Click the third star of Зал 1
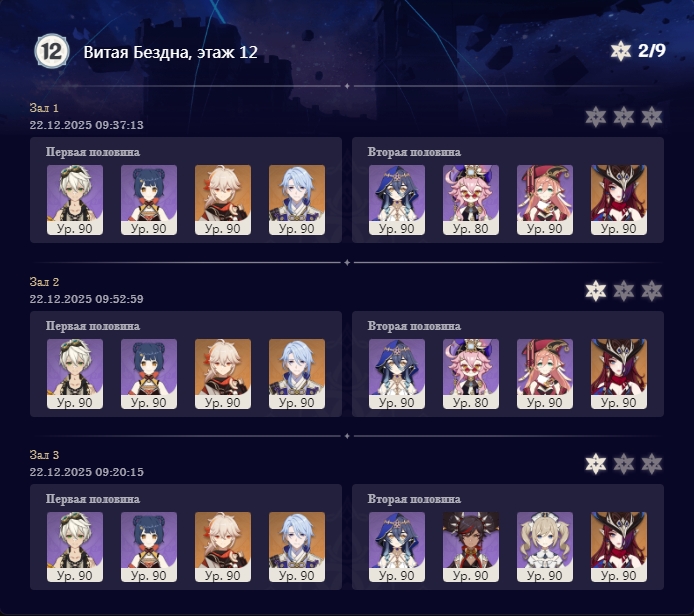Image resolution: width=694 pixels, height=616 pixels. 652,117
